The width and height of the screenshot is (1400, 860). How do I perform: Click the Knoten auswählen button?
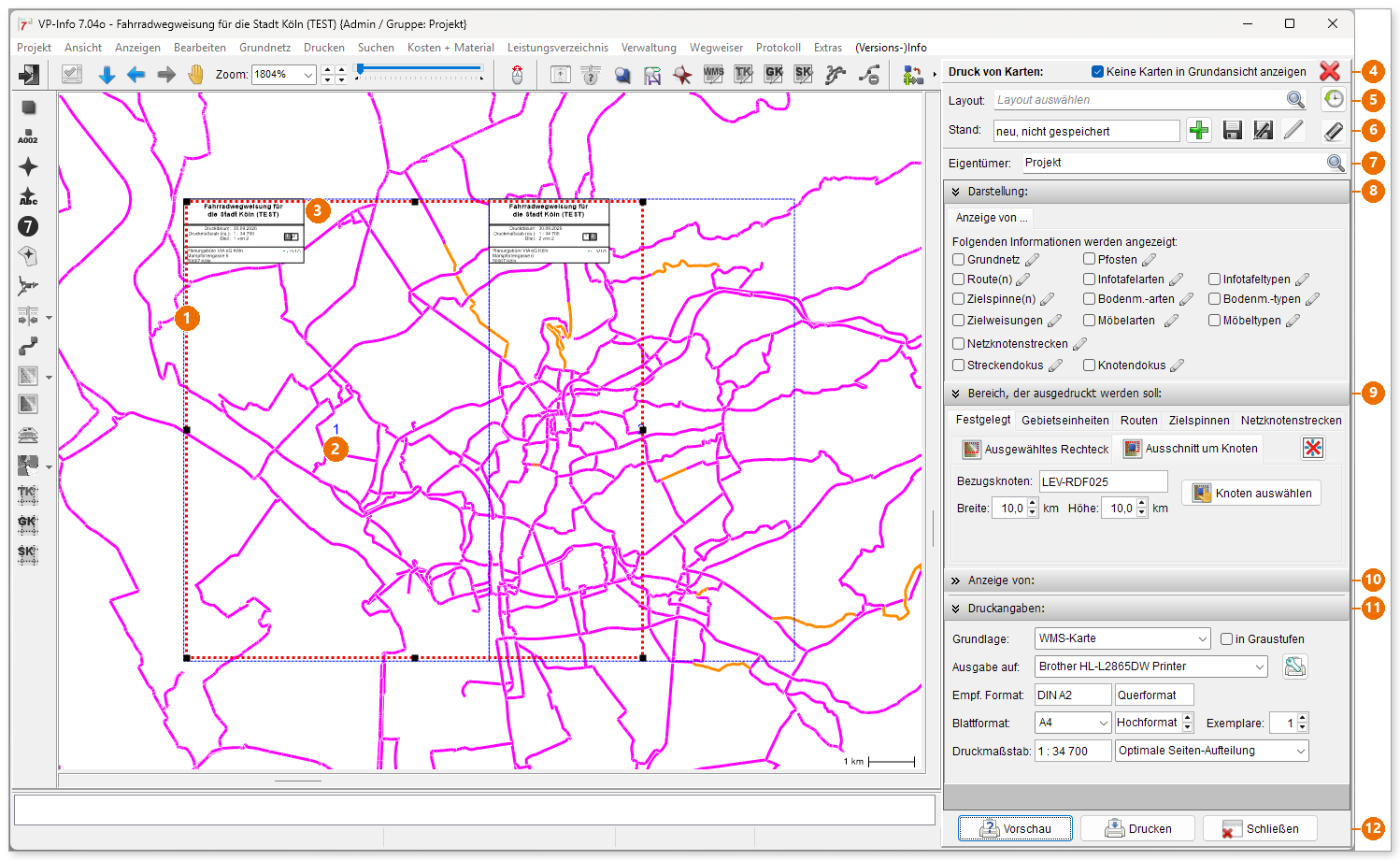click(x=1251, y=494)
